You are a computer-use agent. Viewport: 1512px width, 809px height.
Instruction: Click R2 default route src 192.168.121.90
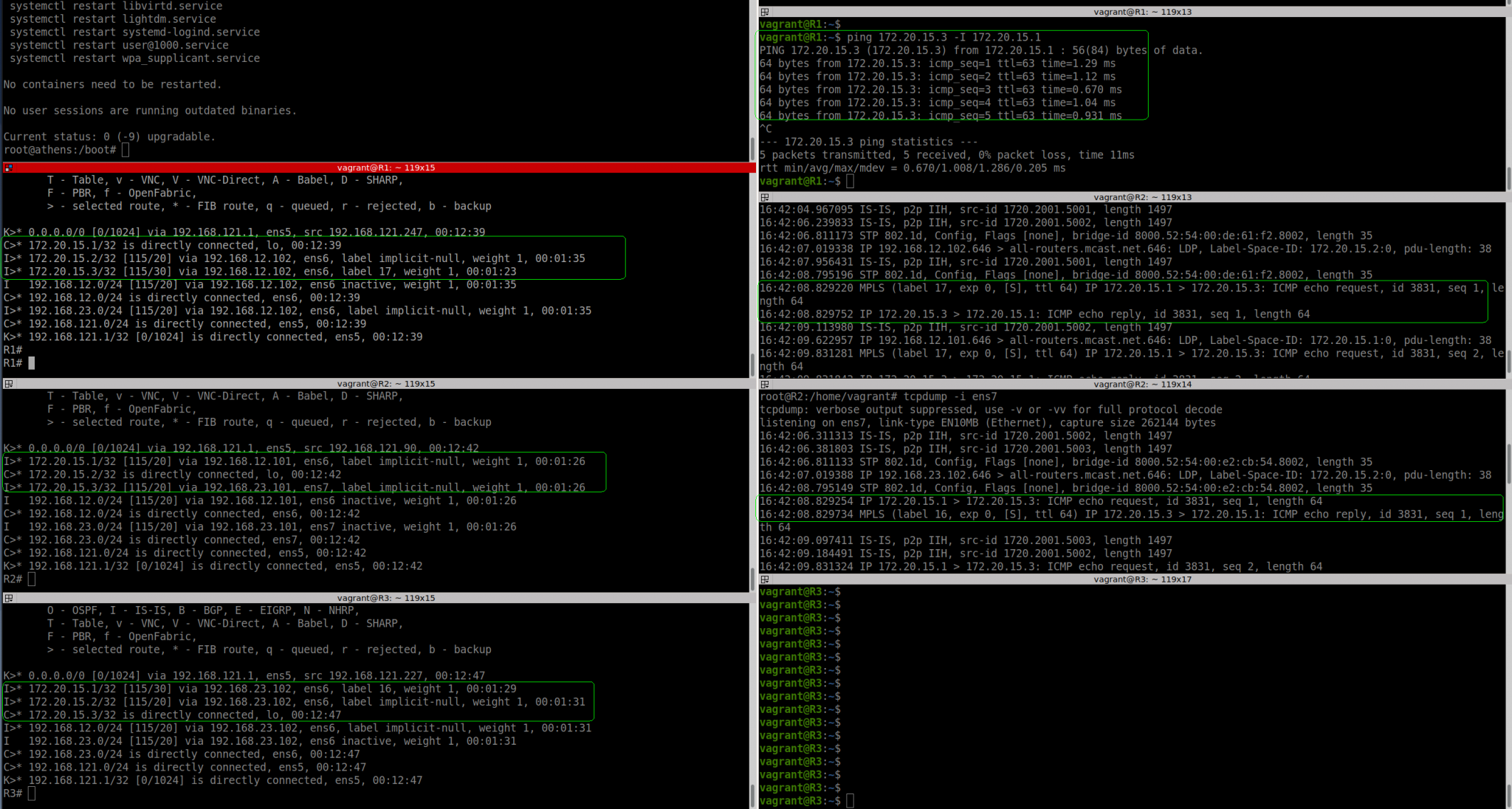(241, 449)
